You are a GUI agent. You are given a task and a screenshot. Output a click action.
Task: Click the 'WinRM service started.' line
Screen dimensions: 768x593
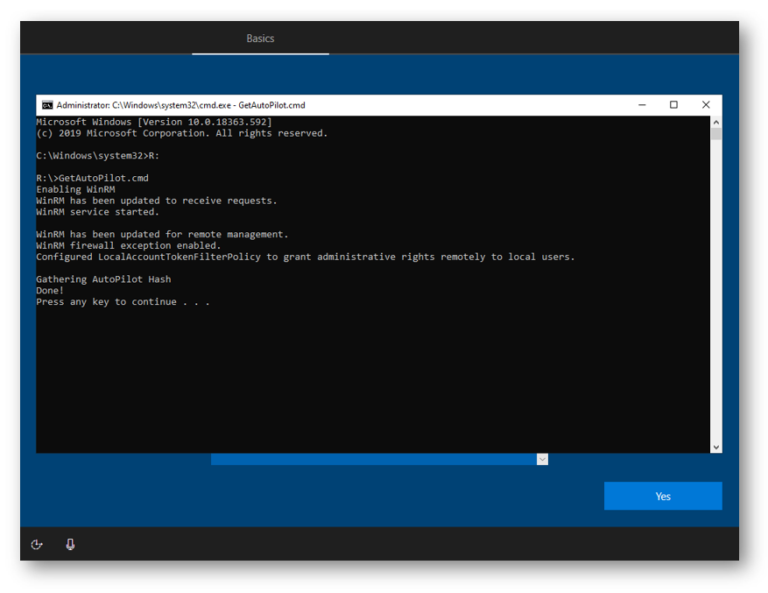pos(97,212)
